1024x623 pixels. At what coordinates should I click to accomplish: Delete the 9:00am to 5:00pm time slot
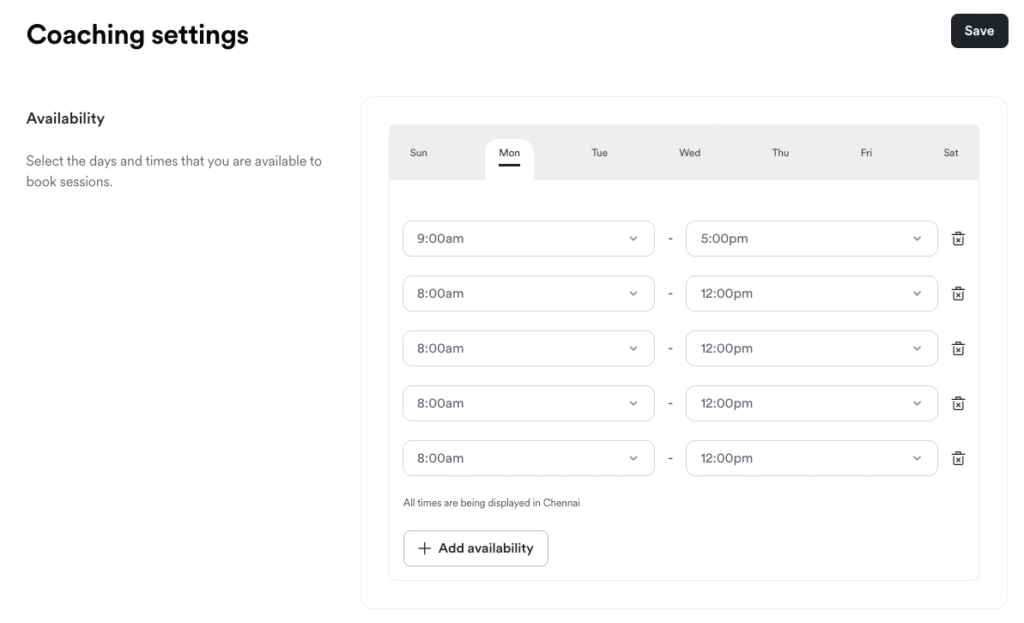957,239
